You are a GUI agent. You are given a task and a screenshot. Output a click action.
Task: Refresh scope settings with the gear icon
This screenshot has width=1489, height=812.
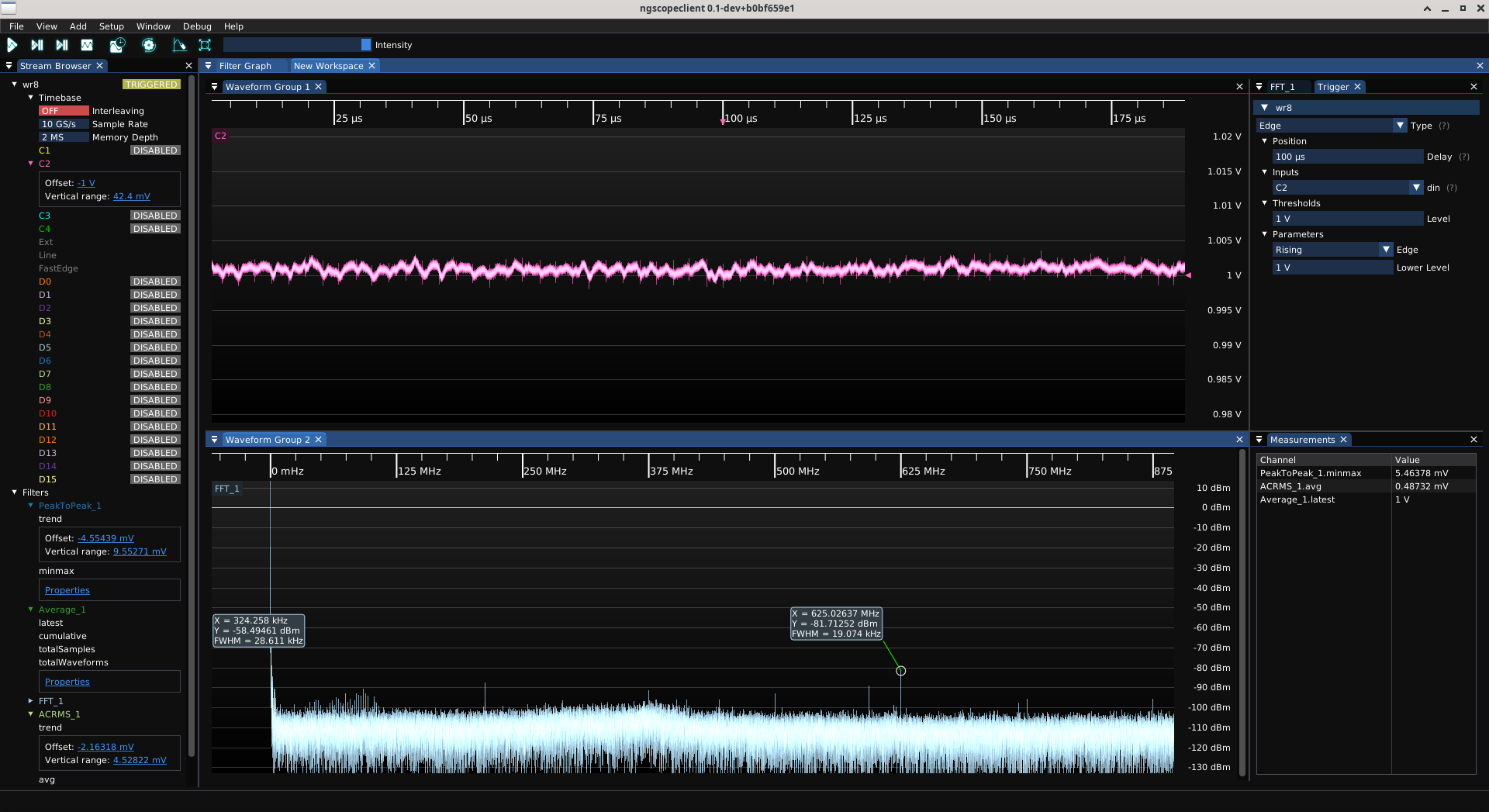[149, 45]
